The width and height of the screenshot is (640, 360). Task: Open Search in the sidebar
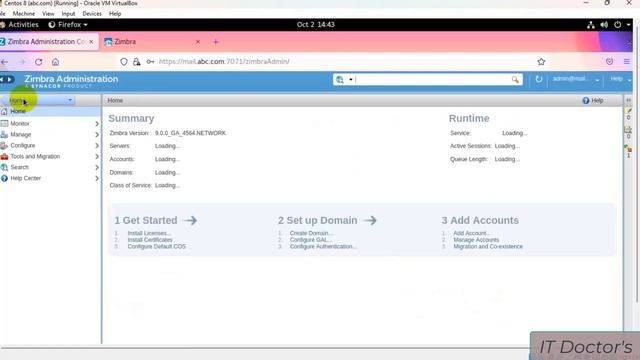tap(19, 167)
